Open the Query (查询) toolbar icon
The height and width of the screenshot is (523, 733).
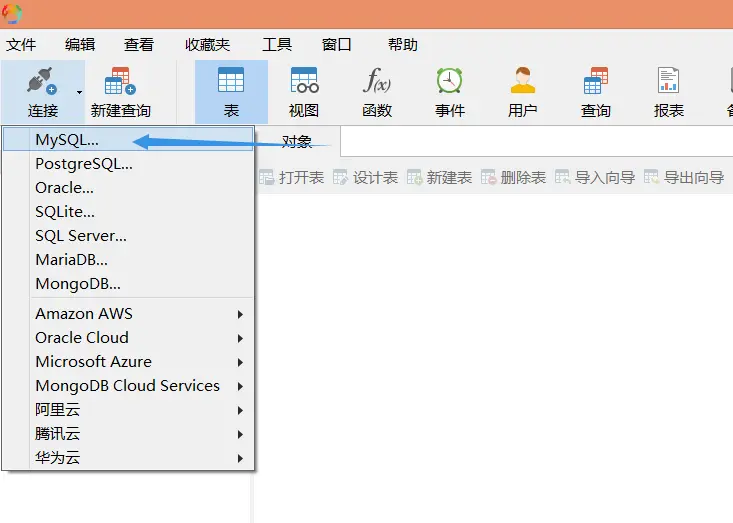click(x=596, y=80)
